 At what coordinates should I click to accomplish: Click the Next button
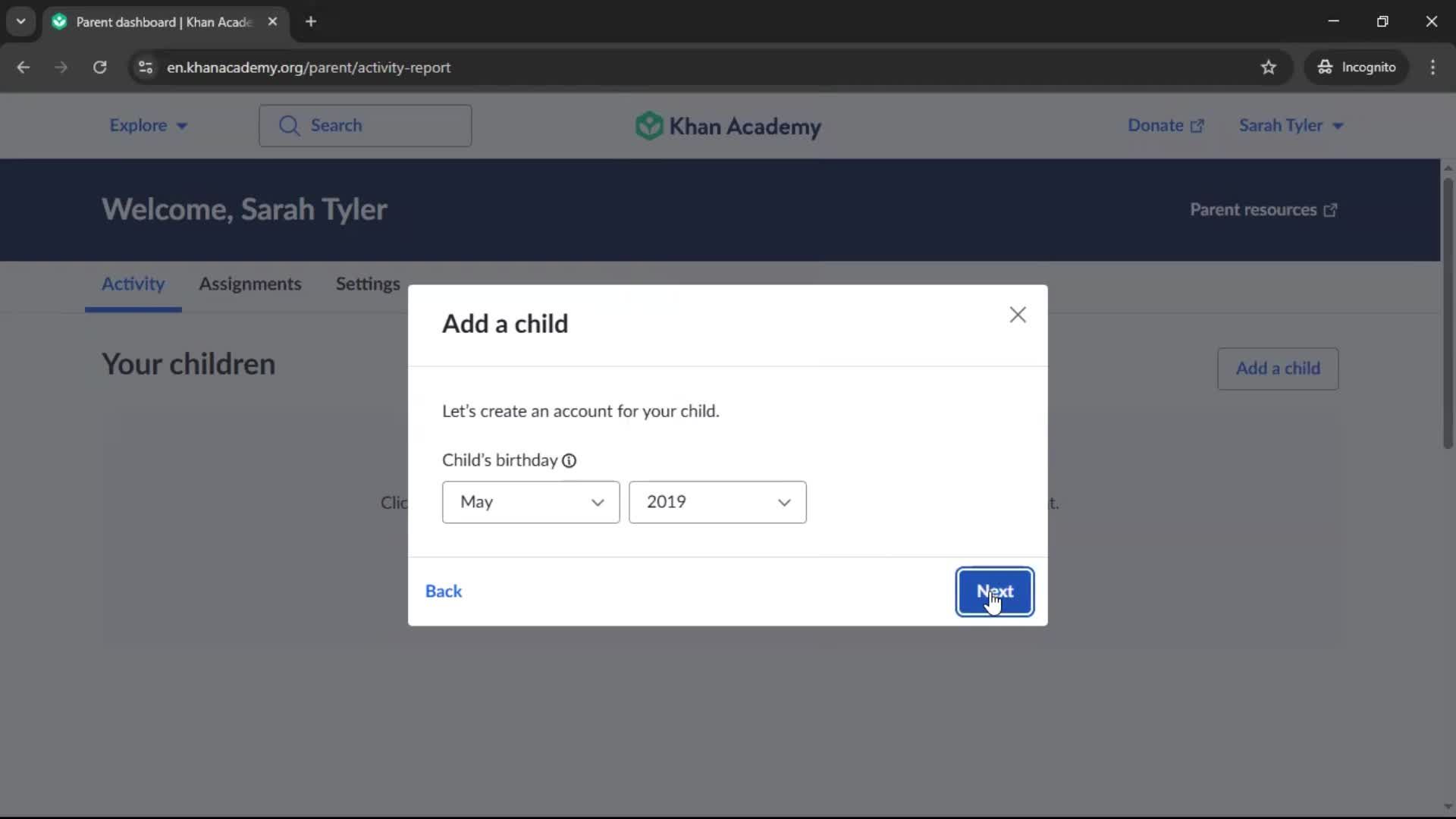[x=994, y=591]
